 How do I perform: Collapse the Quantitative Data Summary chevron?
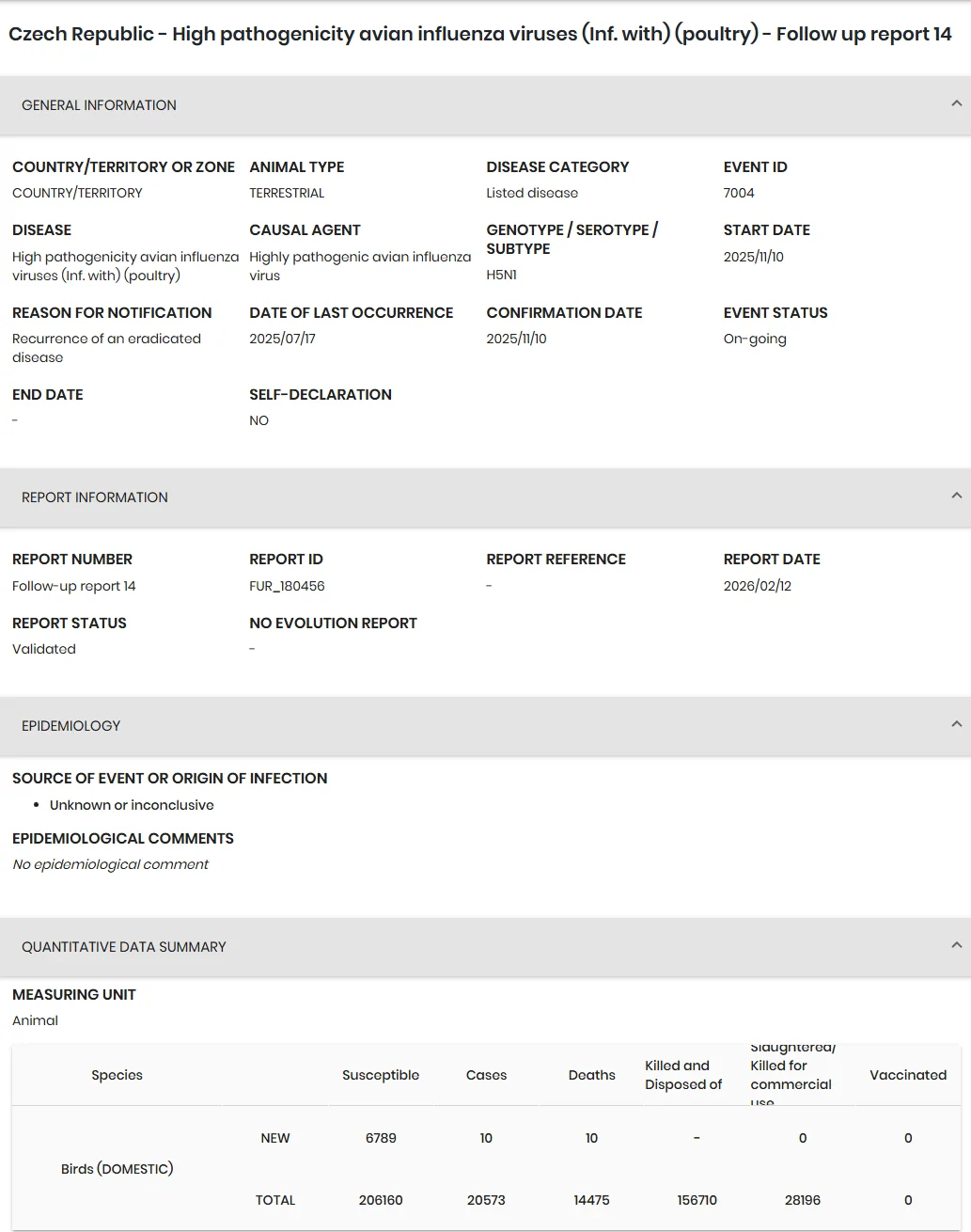click(x=956, y=945)
